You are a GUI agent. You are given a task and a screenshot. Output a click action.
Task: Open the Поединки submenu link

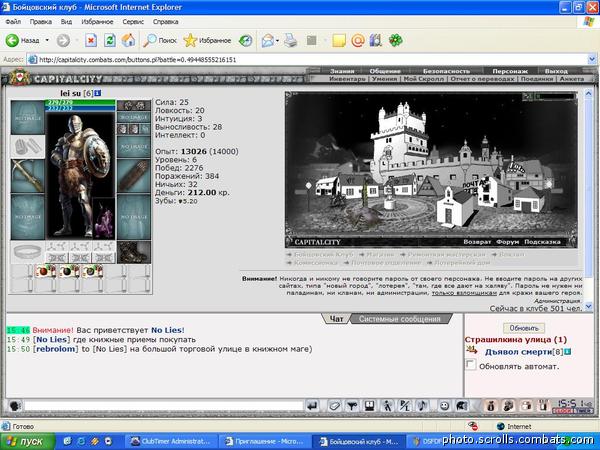537,78
